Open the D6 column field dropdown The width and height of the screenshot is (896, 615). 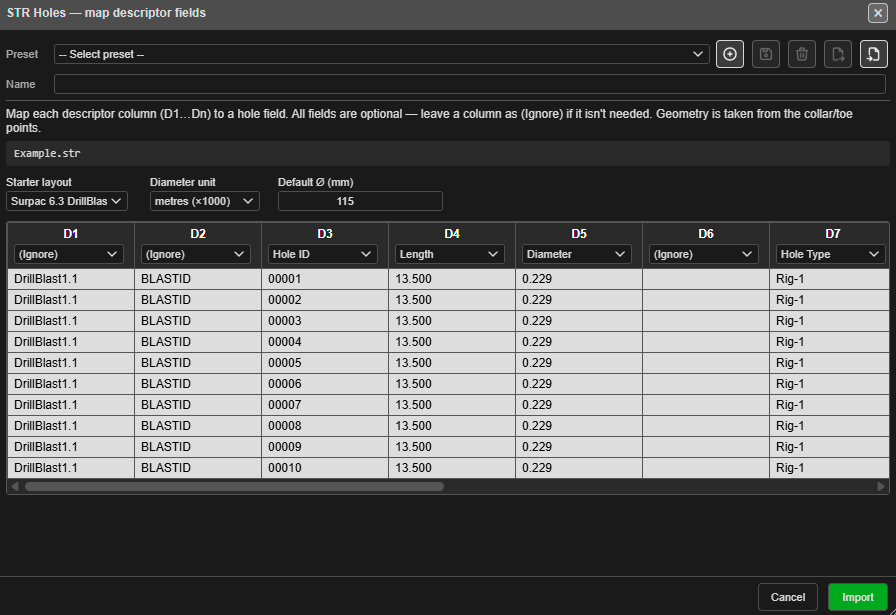pyautogui.click(x=703, y=254)
